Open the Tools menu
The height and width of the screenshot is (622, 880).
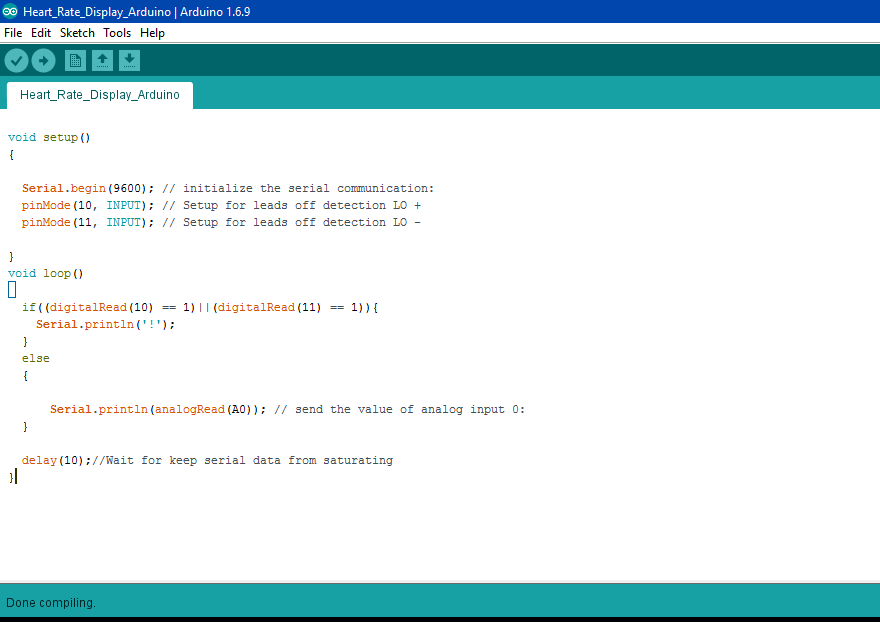pos(117,33)
